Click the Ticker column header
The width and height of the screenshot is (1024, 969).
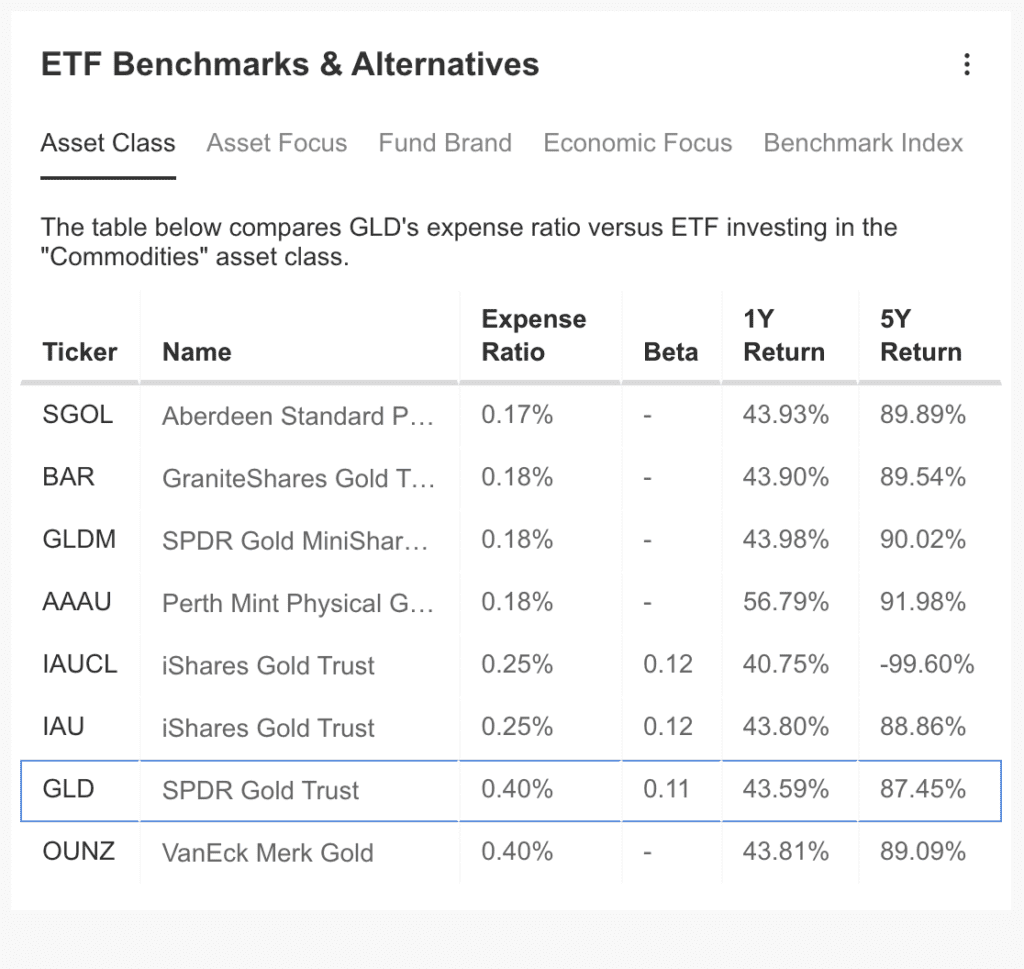coord(80,352)
